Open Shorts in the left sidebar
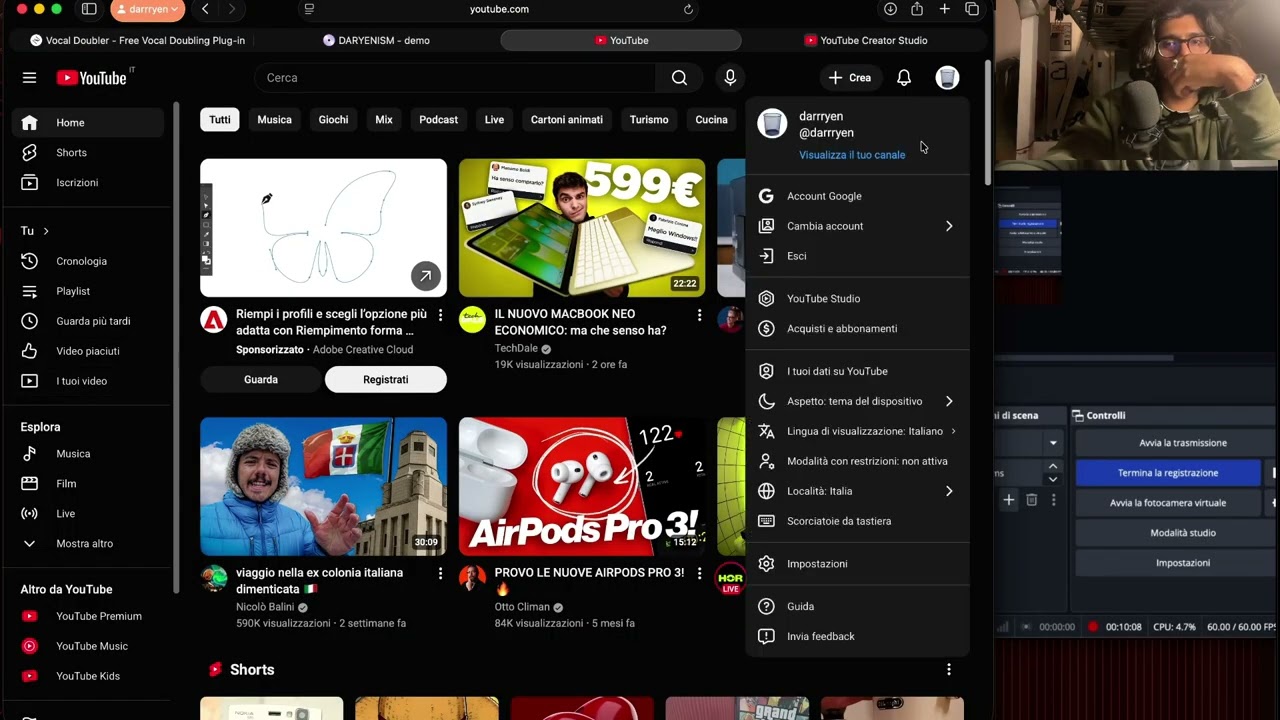The image size is (1280, 720). point(88,153)
